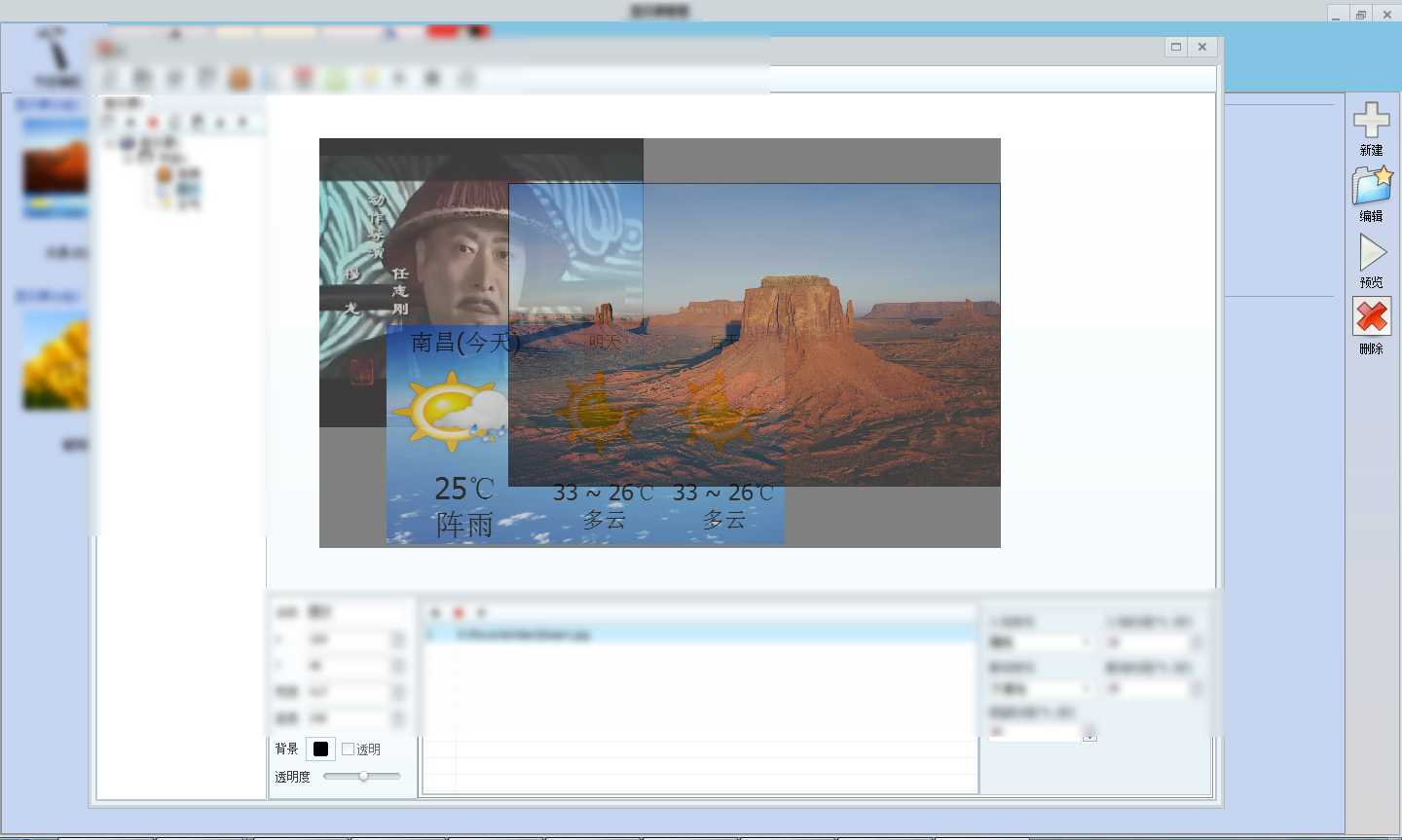
Task: Open the 编辑 (Edit) folder icon
Action: 1372,186
